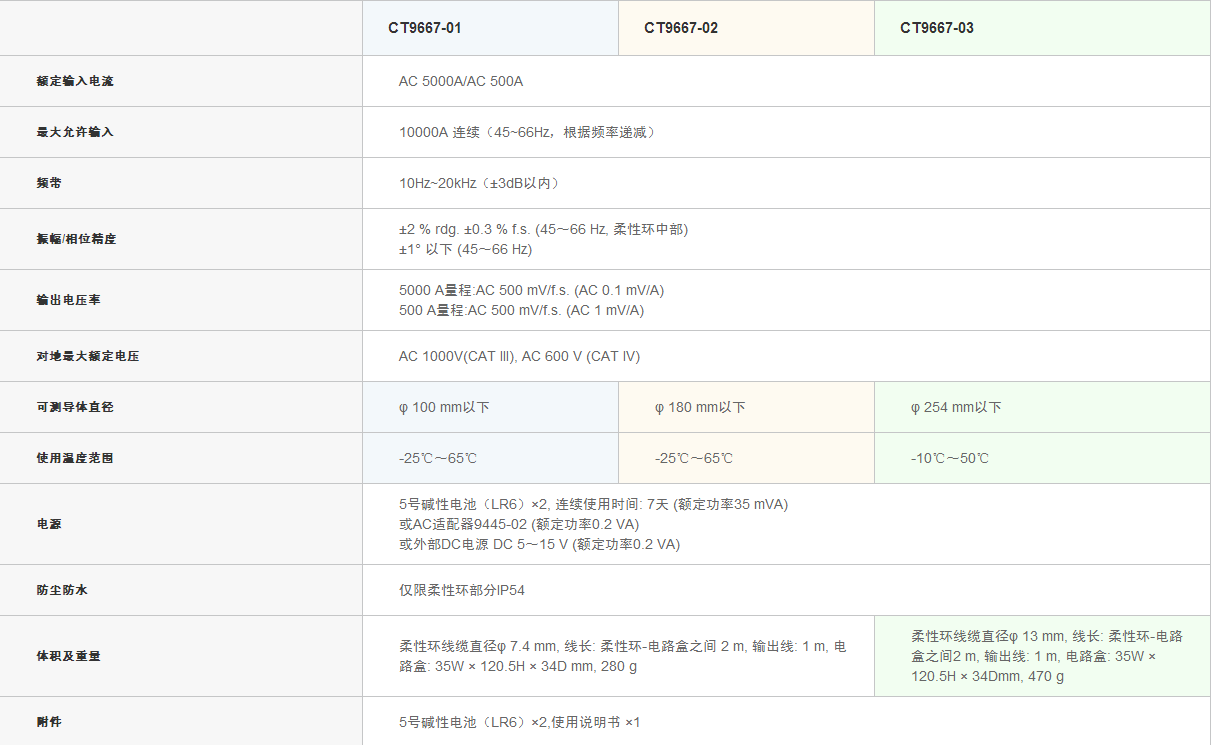1212x745 pixels.
Task: Select the 仅限柔性环部分IP54 value
Action: pos(462,591)
